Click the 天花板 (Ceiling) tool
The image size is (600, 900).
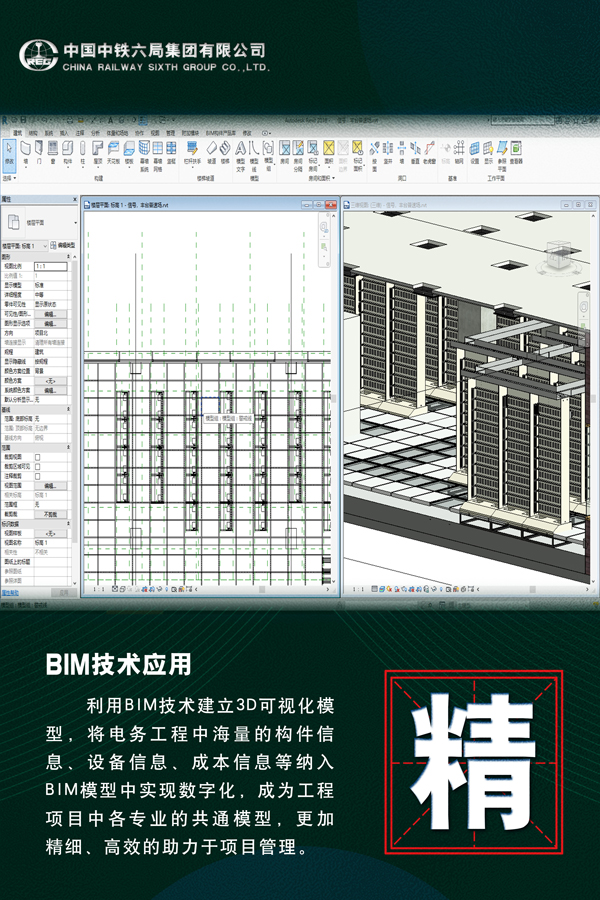point(113,151)
